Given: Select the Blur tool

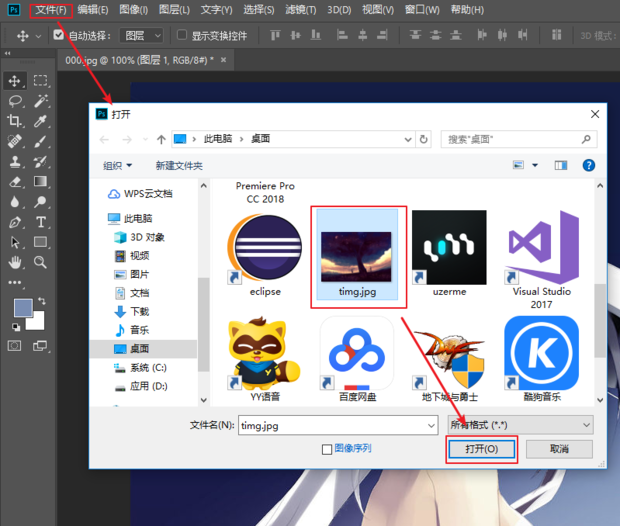Looking at the screenshot, I should coord(15,202).
